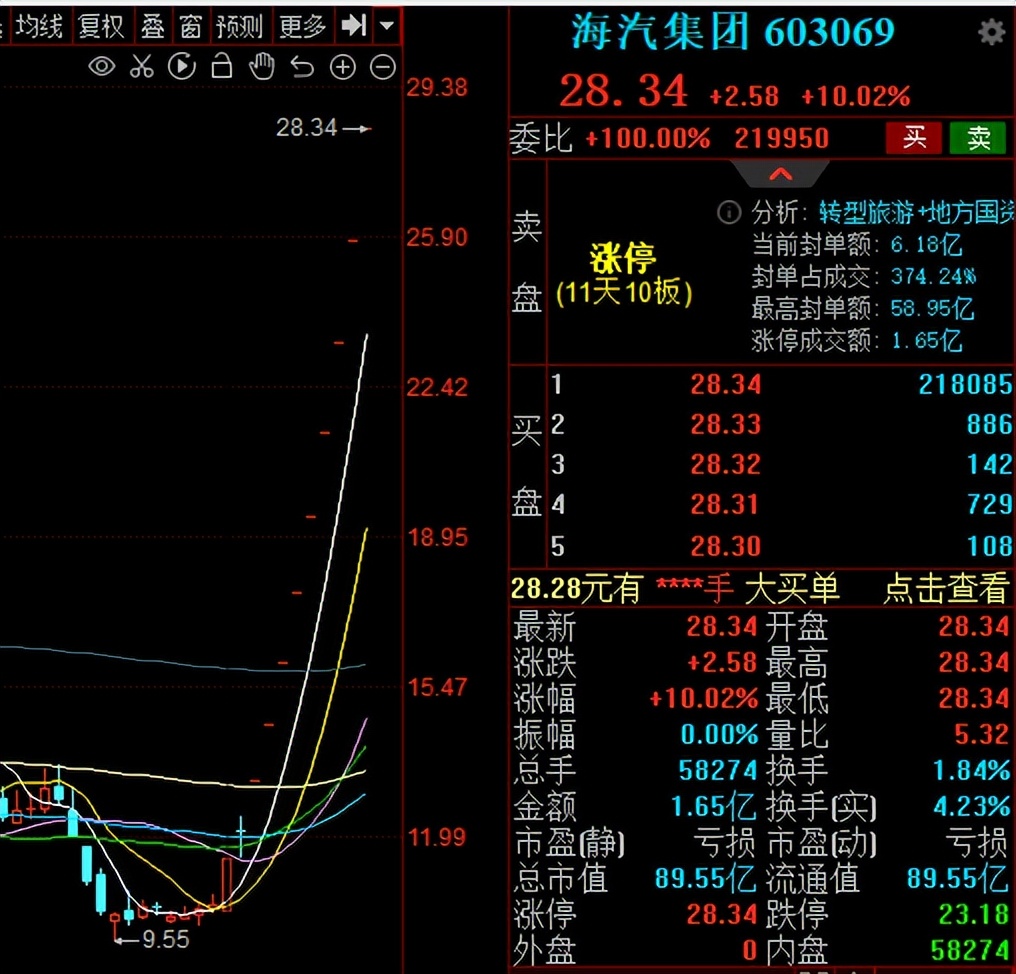Select buy level 4 price 28.31

click(725, 505)
